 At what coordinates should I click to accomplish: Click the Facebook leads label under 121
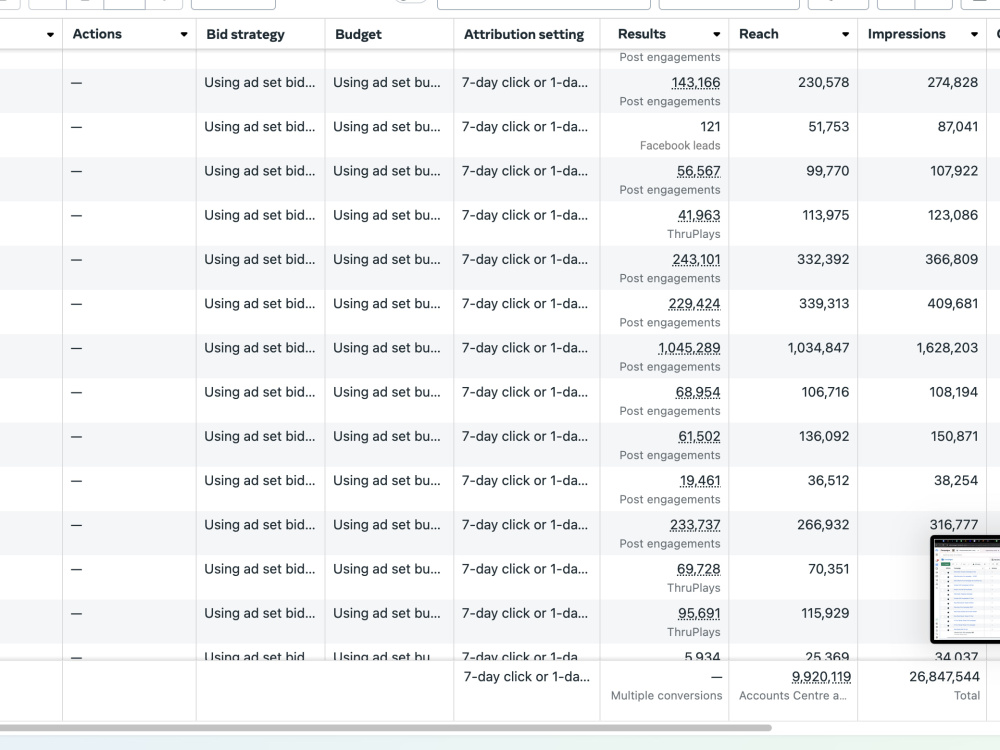680,146
